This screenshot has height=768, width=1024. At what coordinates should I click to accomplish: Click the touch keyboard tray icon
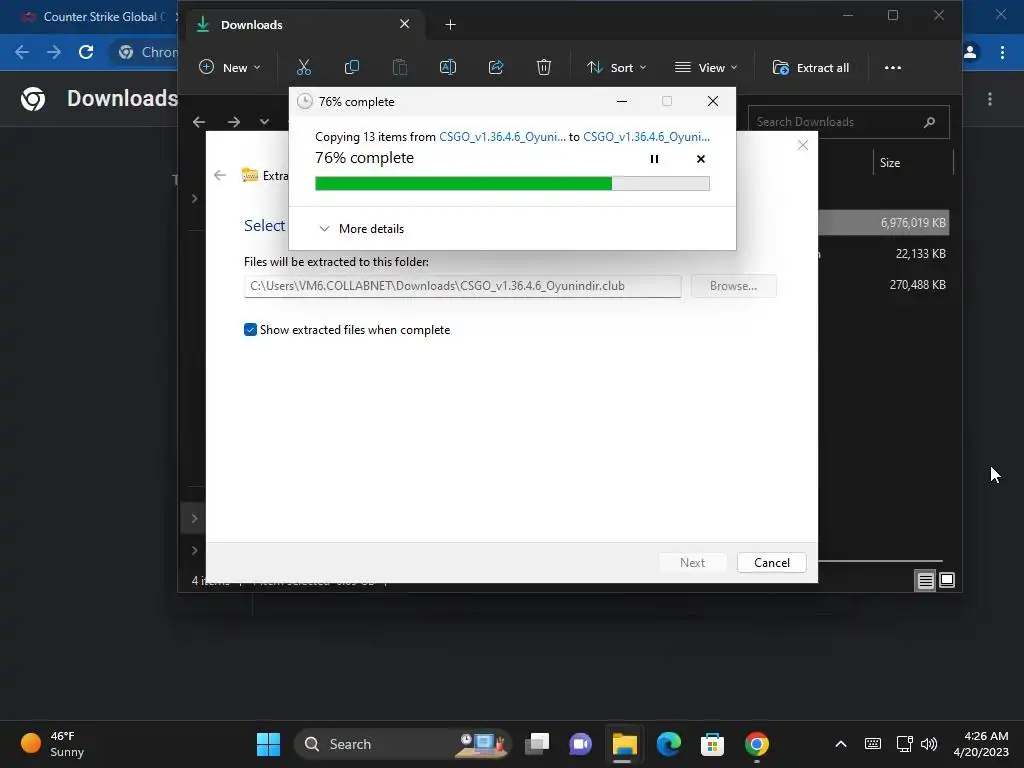(x=872, y=744)
